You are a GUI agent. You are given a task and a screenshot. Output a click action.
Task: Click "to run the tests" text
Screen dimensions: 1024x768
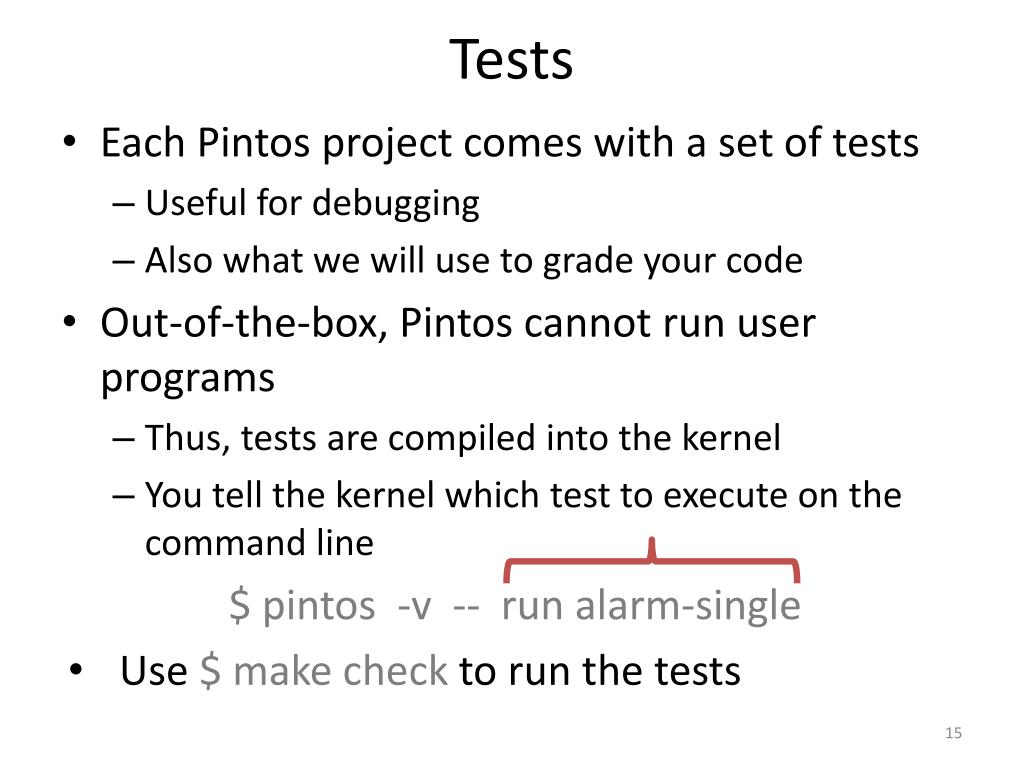click(x=600, y=671)
